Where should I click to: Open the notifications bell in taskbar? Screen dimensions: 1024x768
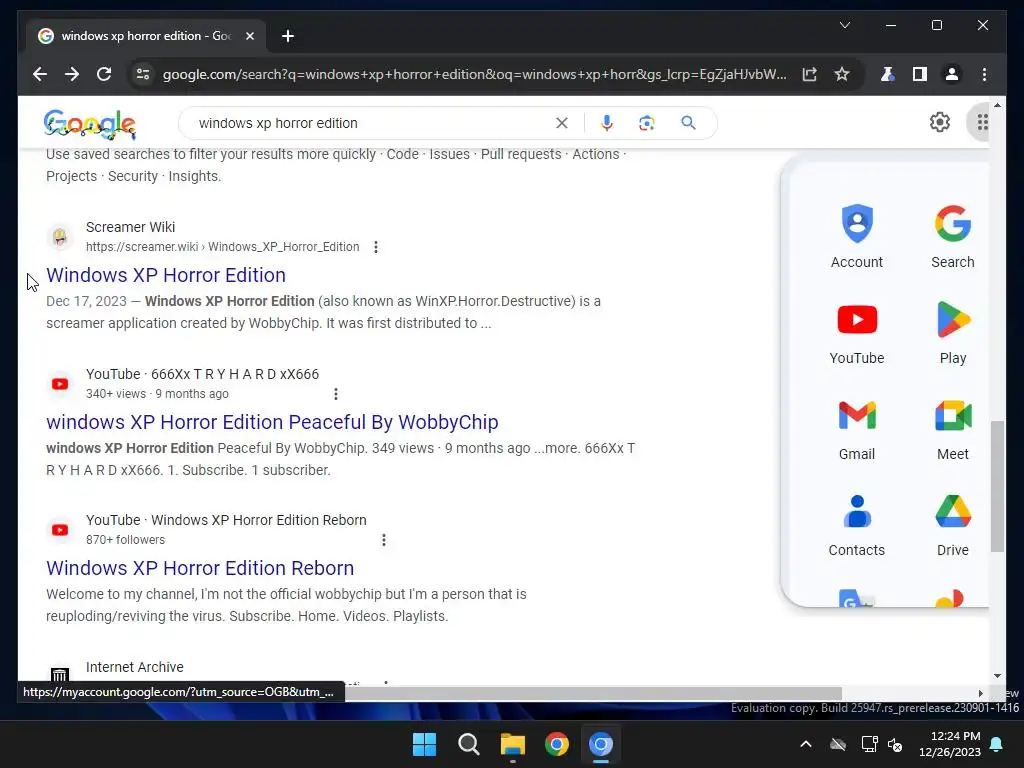[x=997, y=744]
